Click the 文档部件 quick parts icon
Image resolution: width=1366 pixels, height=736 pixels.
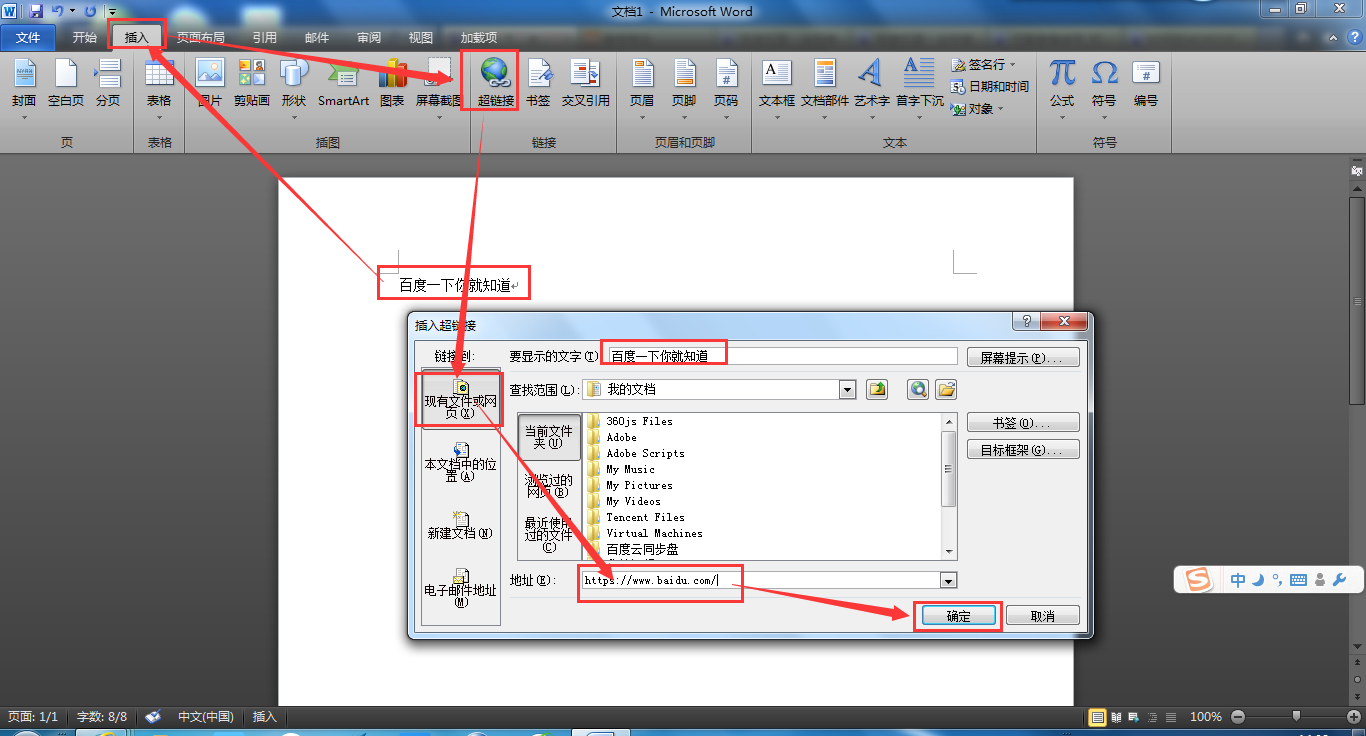[825, 81]
